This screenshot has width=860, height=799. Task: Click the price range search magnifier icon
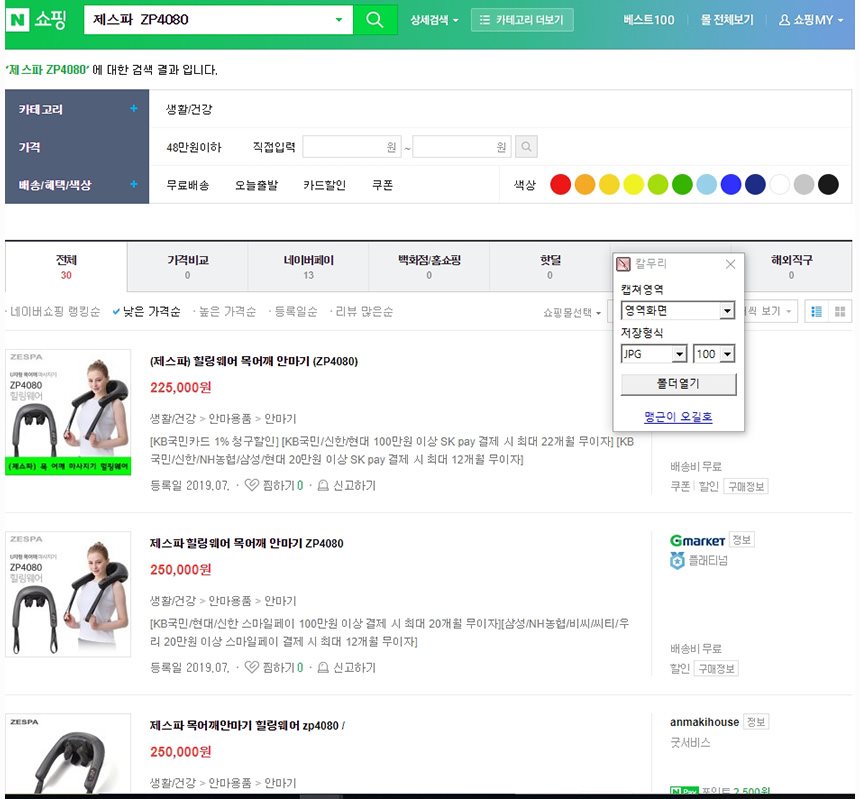526,147
